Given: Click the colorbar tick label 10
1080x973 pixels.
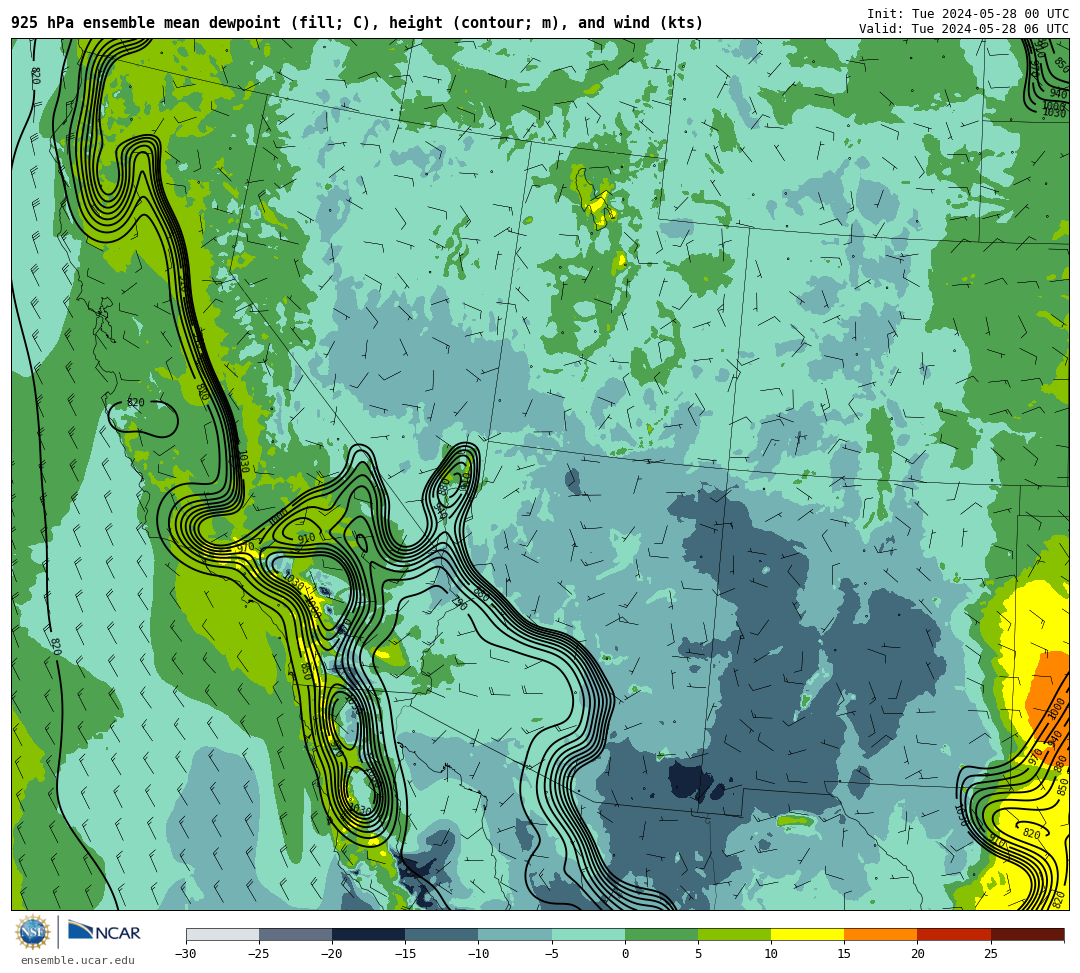Looking at the screenshot, I should [771, 954].
